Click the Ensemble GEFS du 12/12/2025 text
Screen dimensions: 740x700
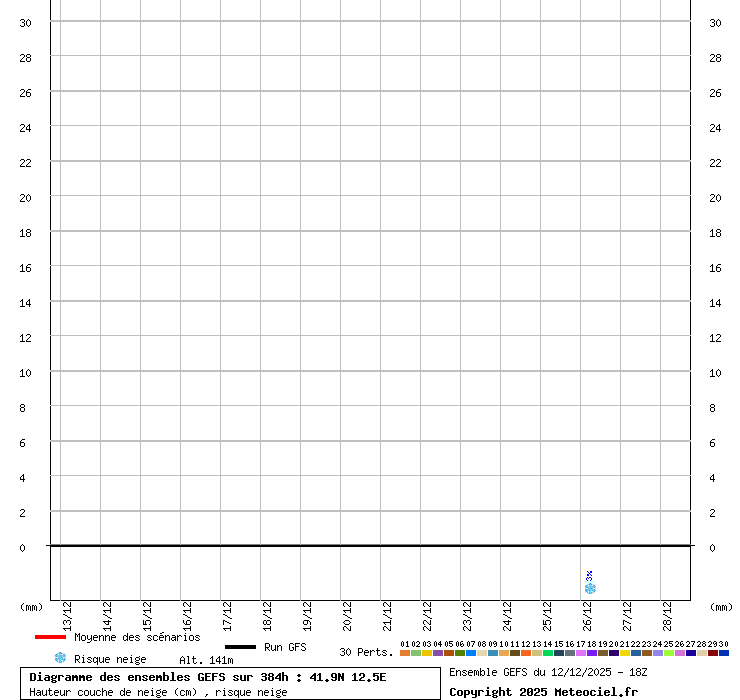[x=548, y=672]
